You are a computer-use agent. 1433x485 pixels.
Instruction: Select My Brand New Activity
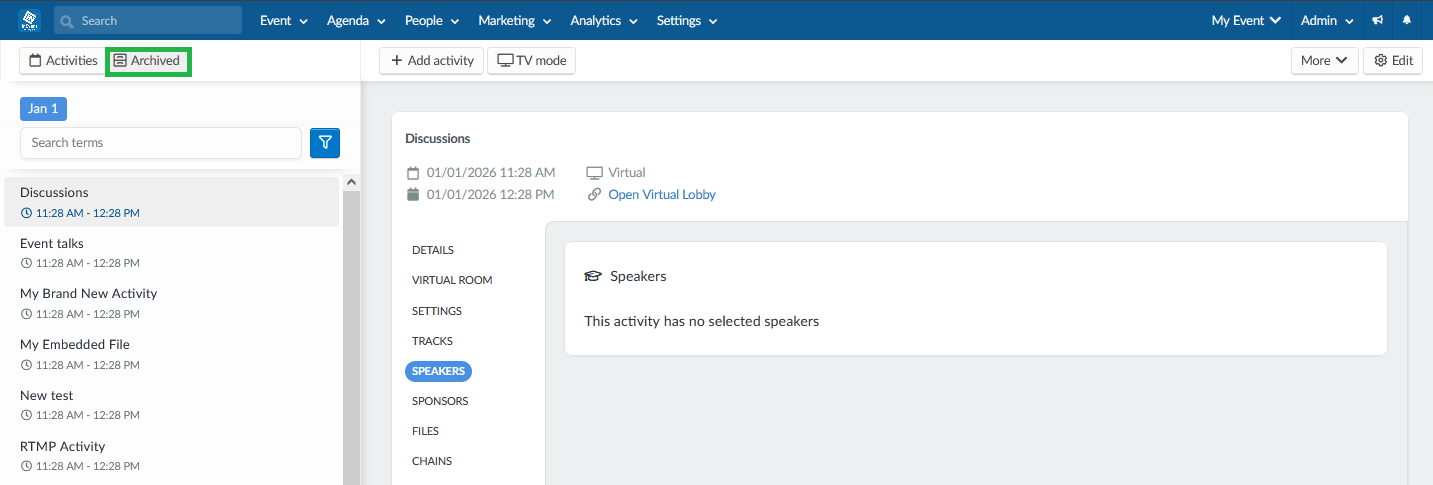click(172, 303)
